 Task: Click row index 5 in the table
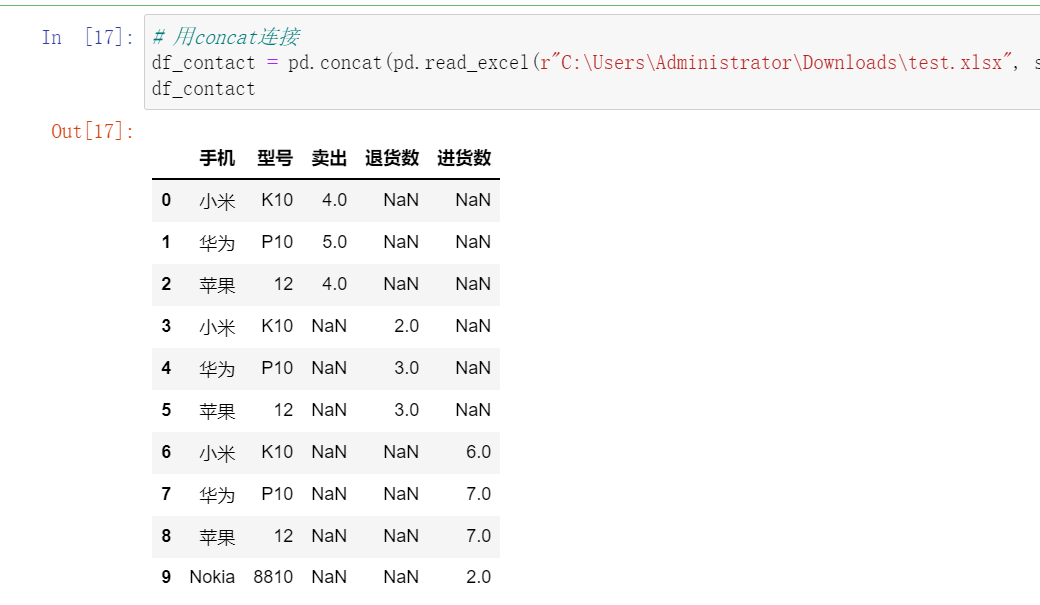point(166,410)
